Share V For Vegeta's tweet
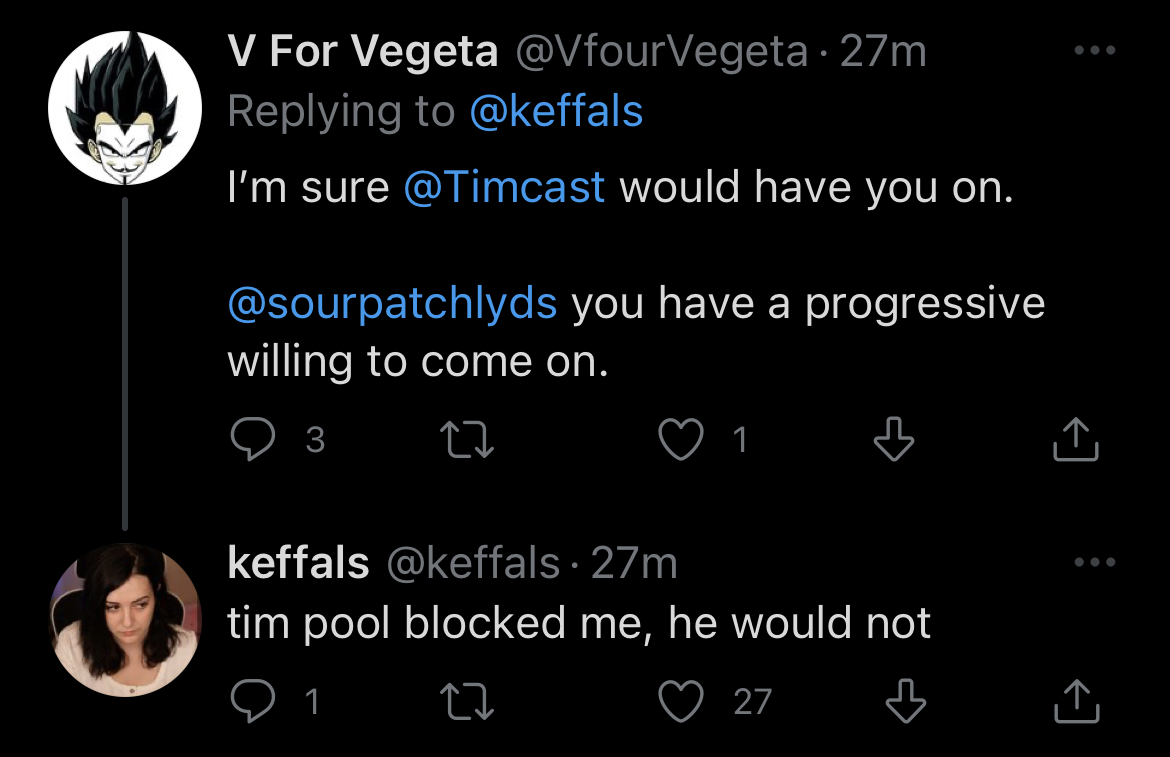The height and width of the screenshot is (757, 1170). (x=1075, y=439)
